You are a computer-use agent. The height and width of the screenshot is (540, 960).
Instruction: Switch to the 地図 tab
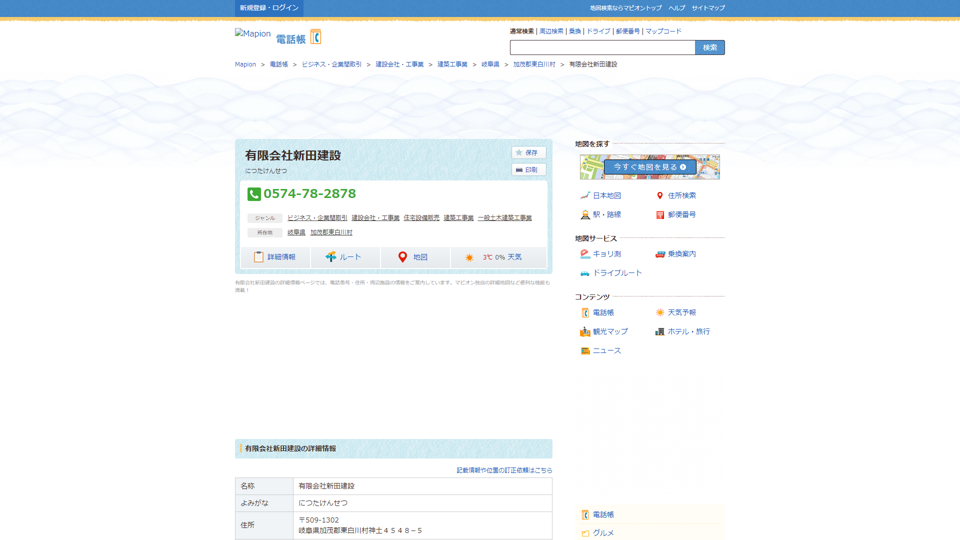click(x=414, y=257)
